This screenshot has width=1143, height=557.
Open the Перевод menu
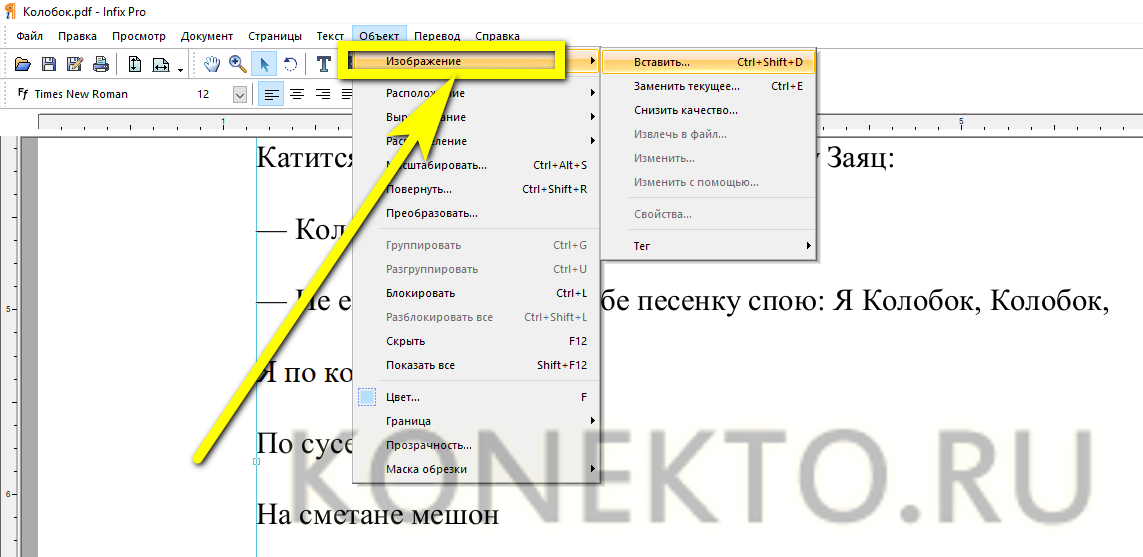point(437,36)
